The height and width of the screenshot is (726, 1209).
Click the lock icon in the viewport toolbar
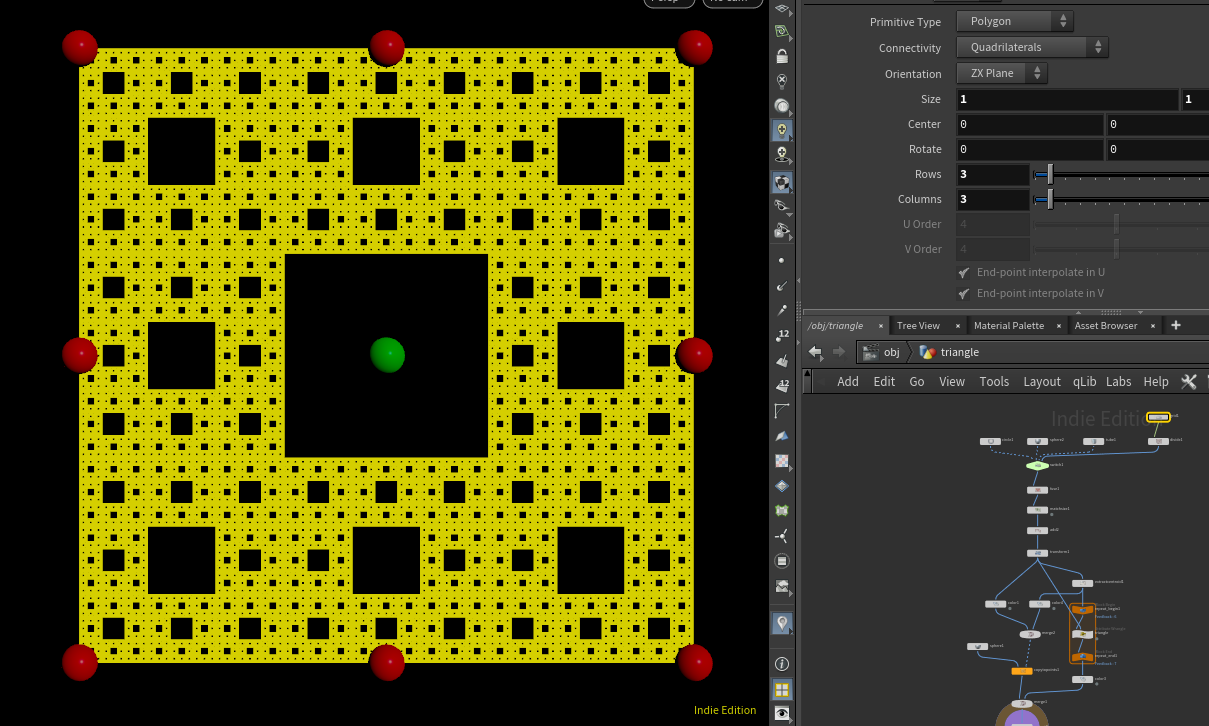[782, 56]
